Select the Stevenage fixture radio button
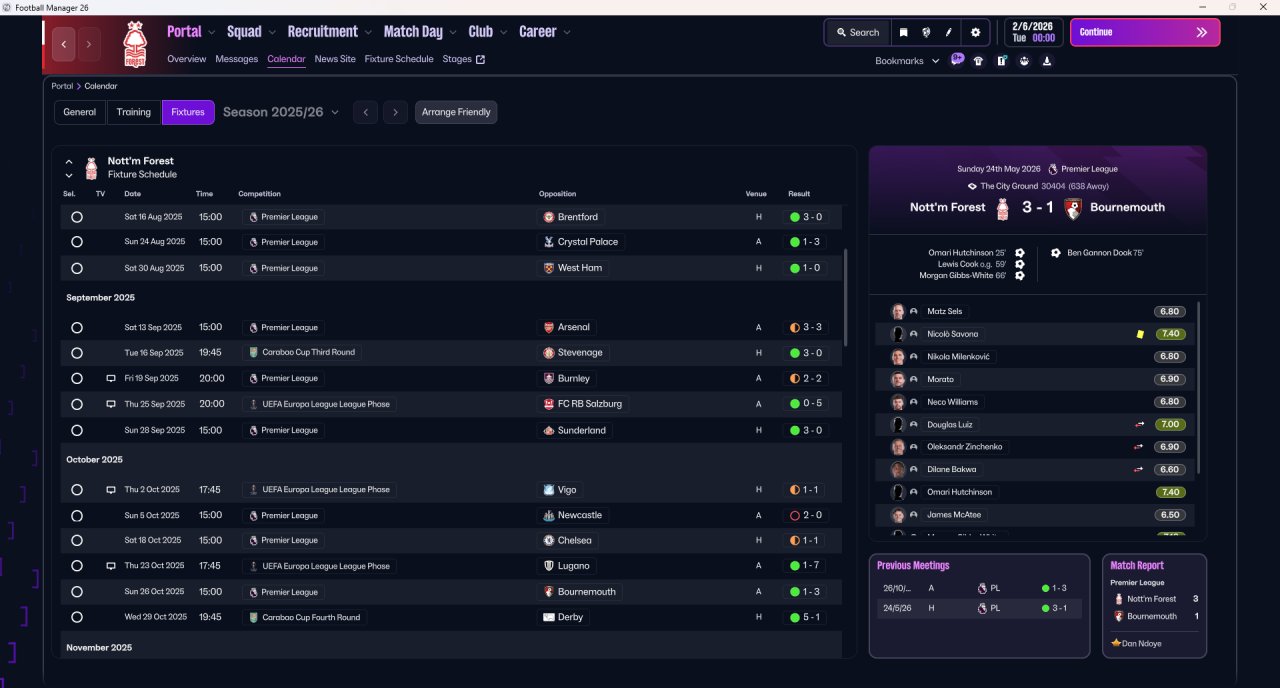Screen dimensions: 1280x688 click(x=77, y=353)
